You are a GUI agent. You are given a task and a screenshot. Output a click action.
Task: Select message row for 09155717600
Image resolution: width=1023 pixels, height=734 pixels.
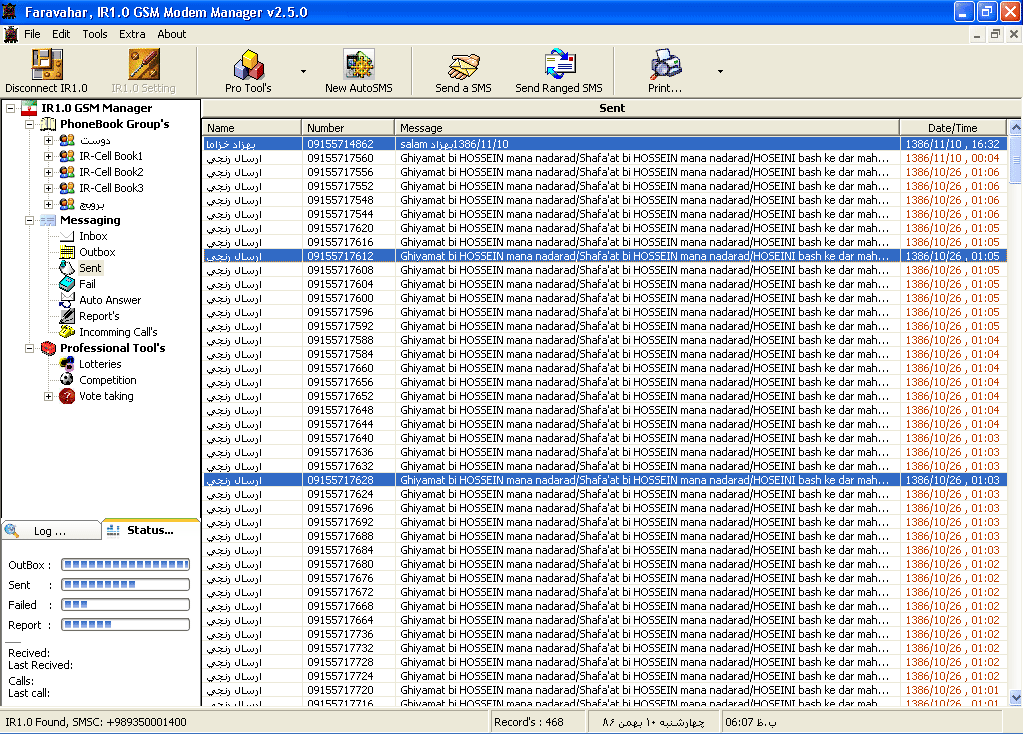click(605, 298)
